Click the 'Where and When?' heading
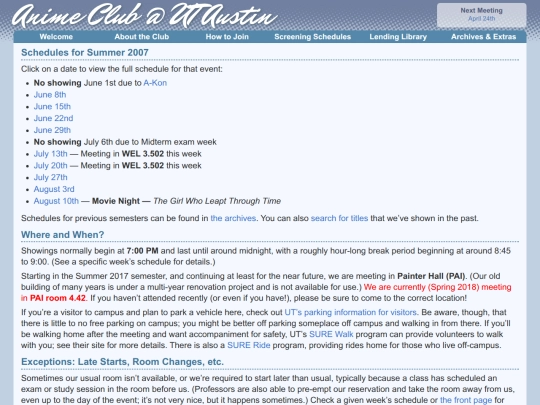The height and width of the screenshot is (405, 540). pyautogui.click(x=63, y=235)
